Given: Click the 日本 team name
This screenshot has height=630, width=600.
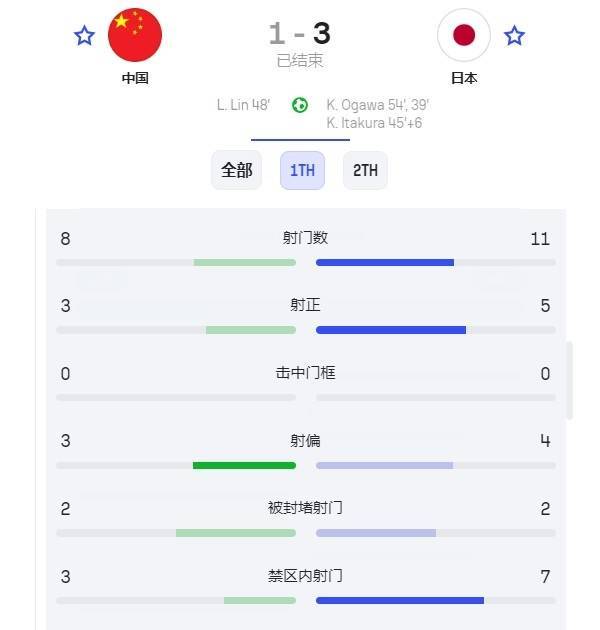Looking at the screenshot, I should [463, 78].
